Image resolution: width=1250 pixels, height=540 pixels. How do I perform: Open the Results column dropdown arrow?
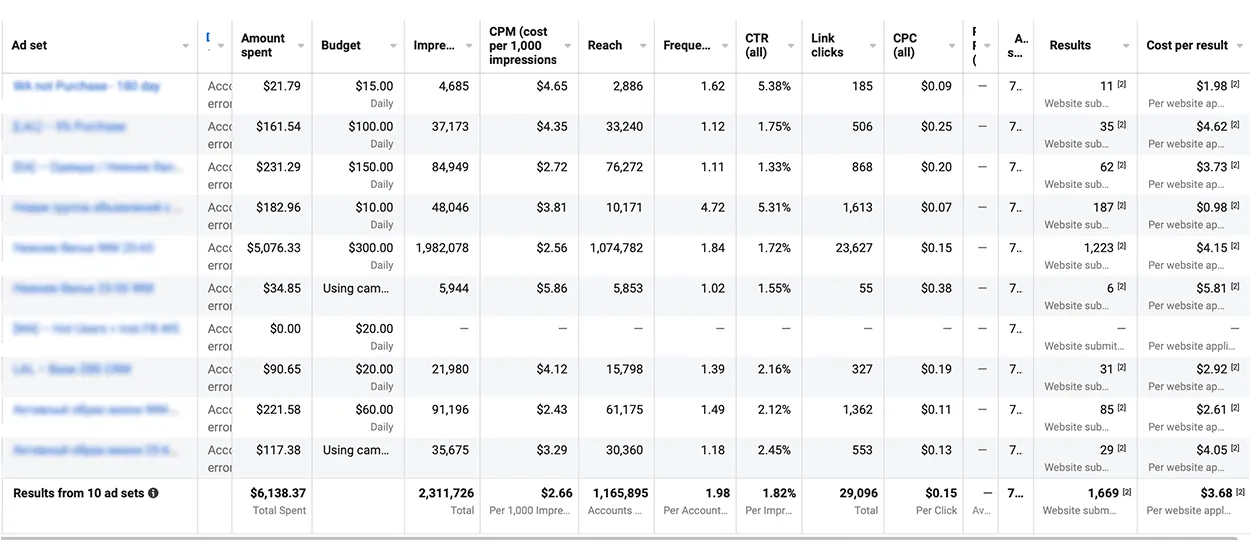point(1126,46)
